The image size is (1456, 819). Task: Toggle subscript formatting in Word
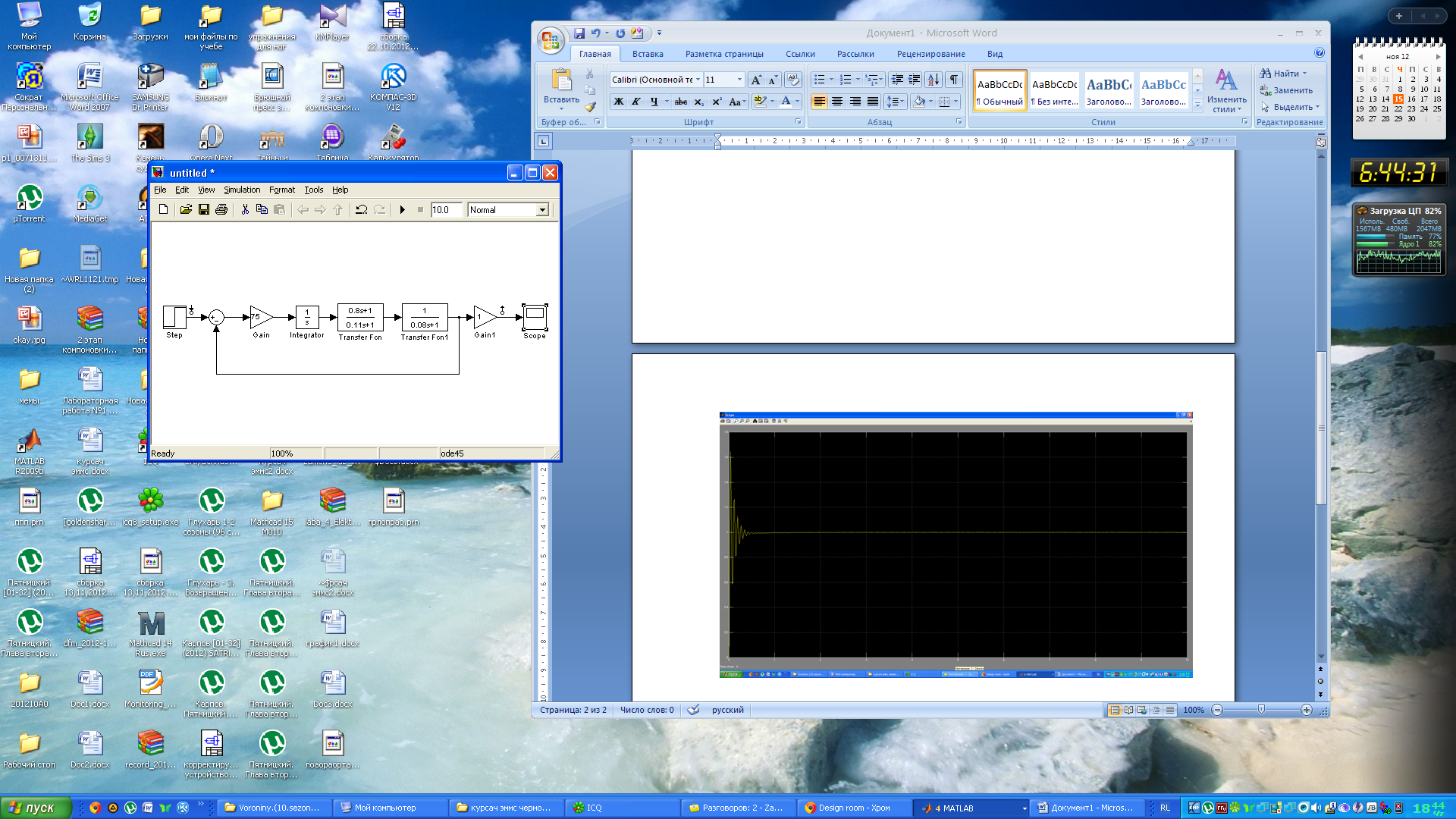click(x=698, y=102)
